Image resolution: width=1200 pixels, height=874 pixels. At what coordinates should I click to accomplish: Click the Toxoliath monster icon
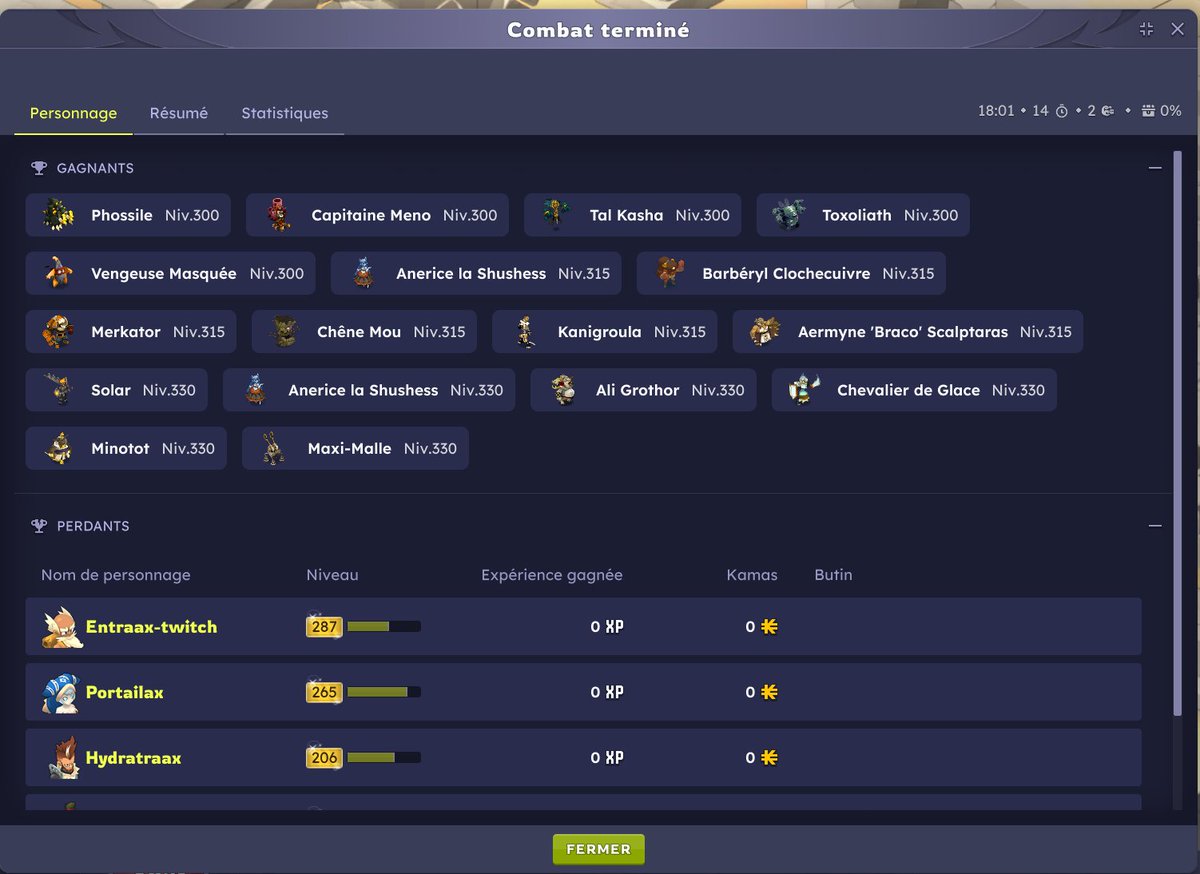pyautogui.click(x=789, y=215)
